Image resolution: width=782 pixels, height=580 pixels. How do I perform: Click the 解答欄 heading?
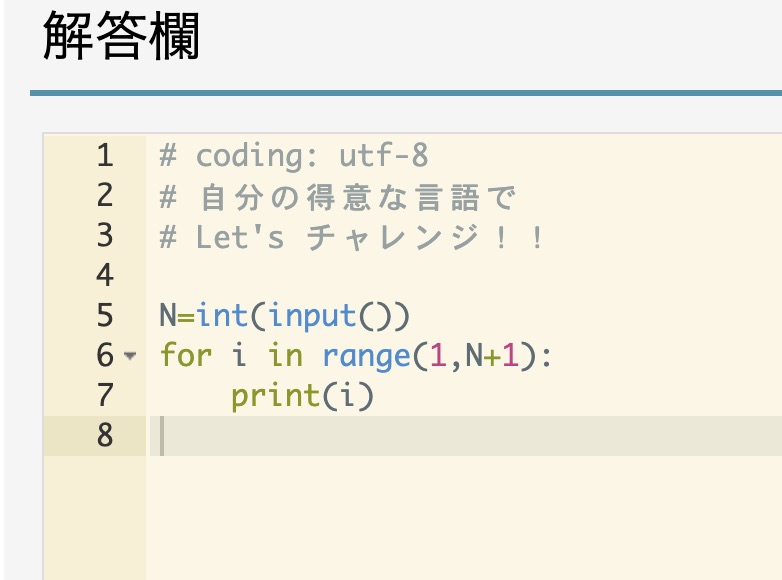click(x=121, y=36)
